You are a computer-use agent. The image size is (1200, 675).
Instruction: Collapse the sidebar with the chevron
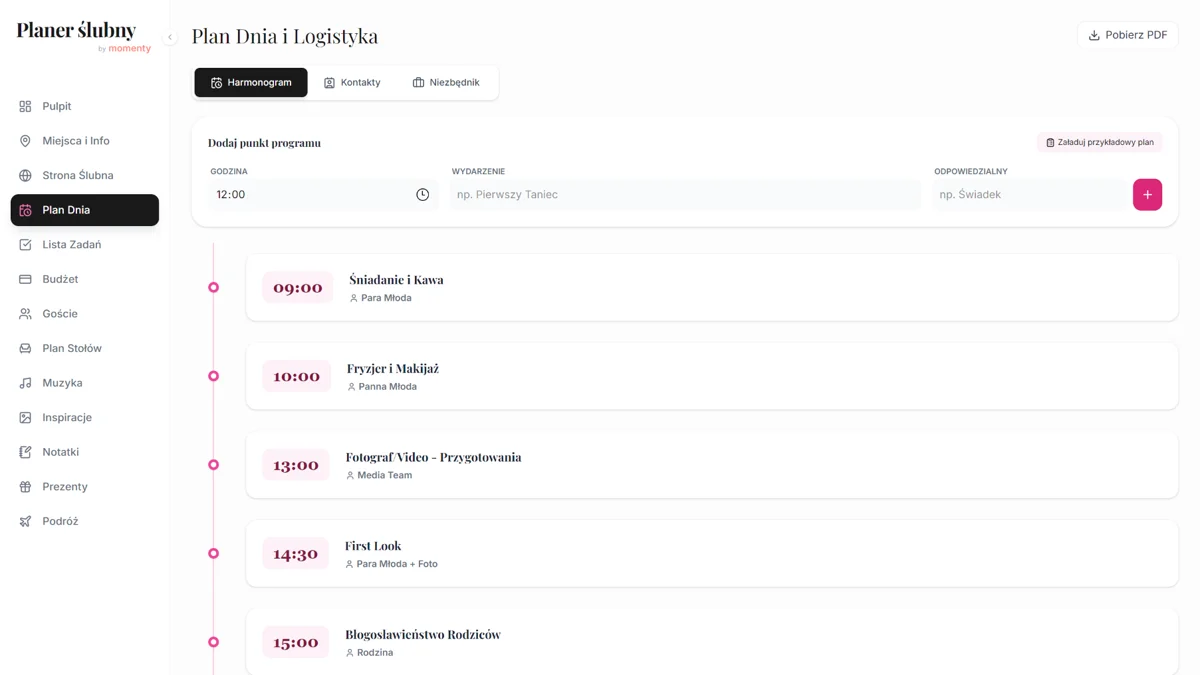[170, 37]
